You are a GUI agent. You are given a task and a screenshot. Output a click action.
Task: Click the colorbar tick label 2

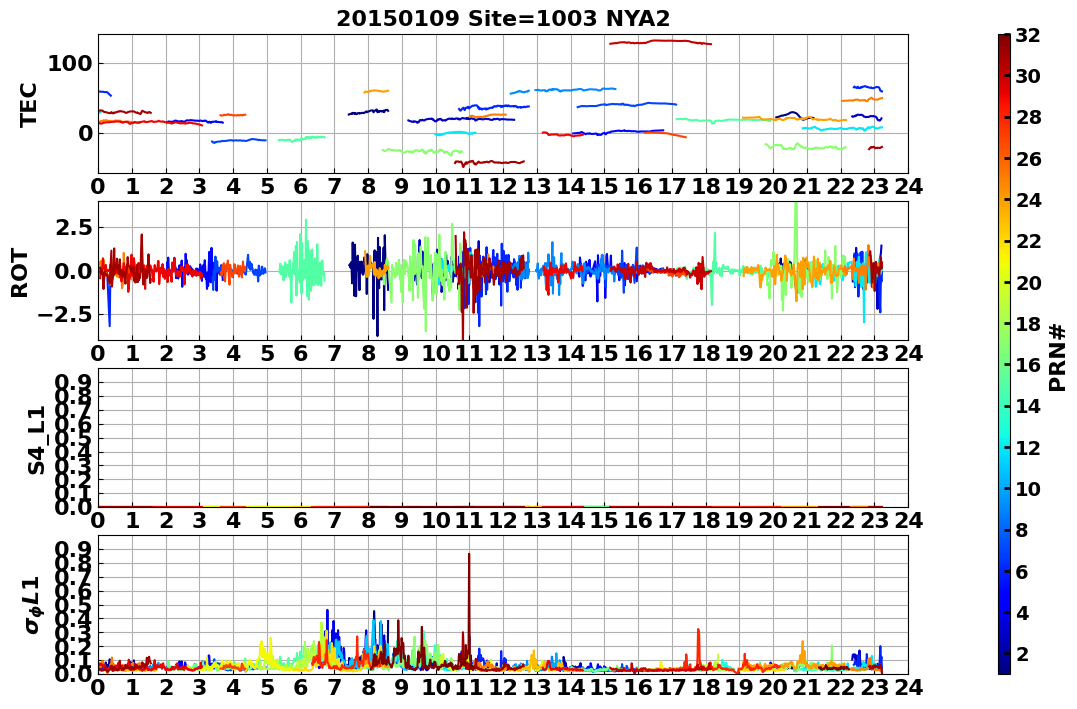tap(1022, 653)
